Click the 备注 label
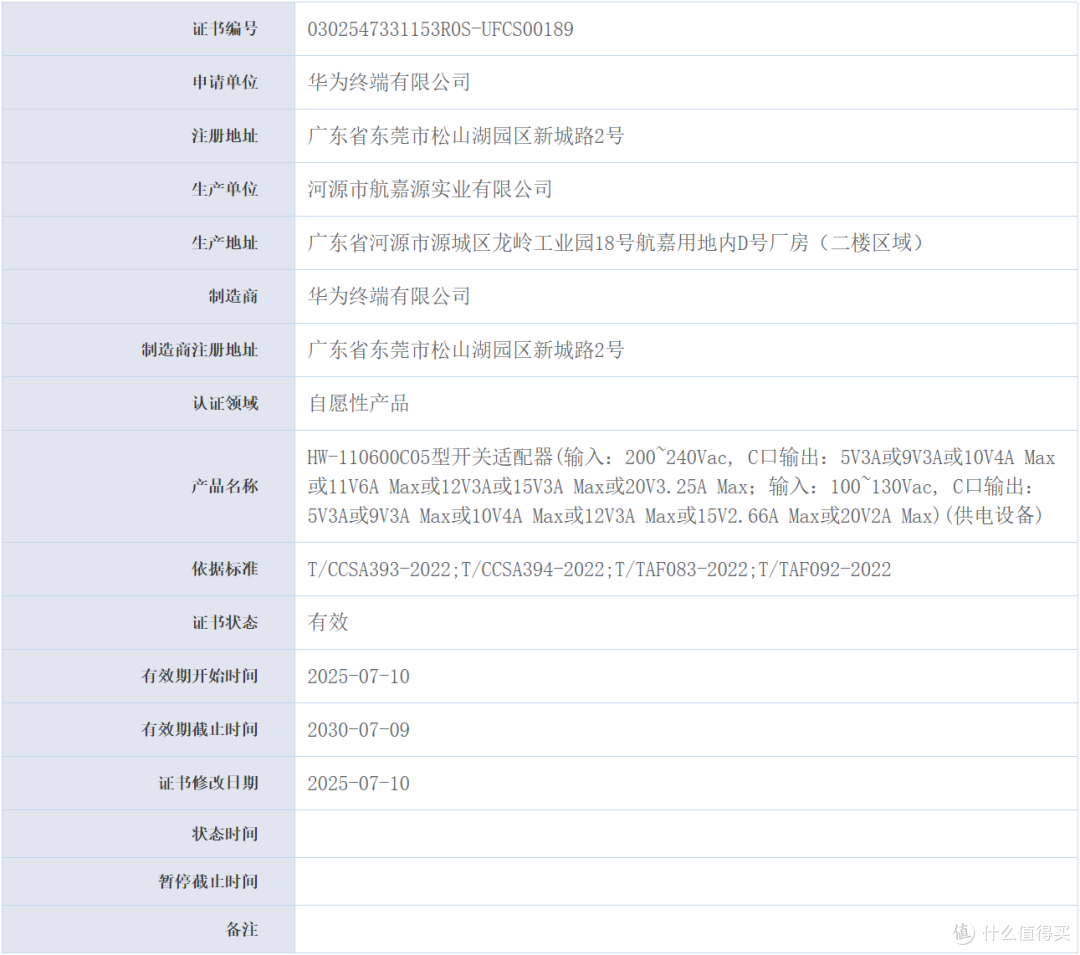The width and height of the screenshot is (1080, 955). 241,930
